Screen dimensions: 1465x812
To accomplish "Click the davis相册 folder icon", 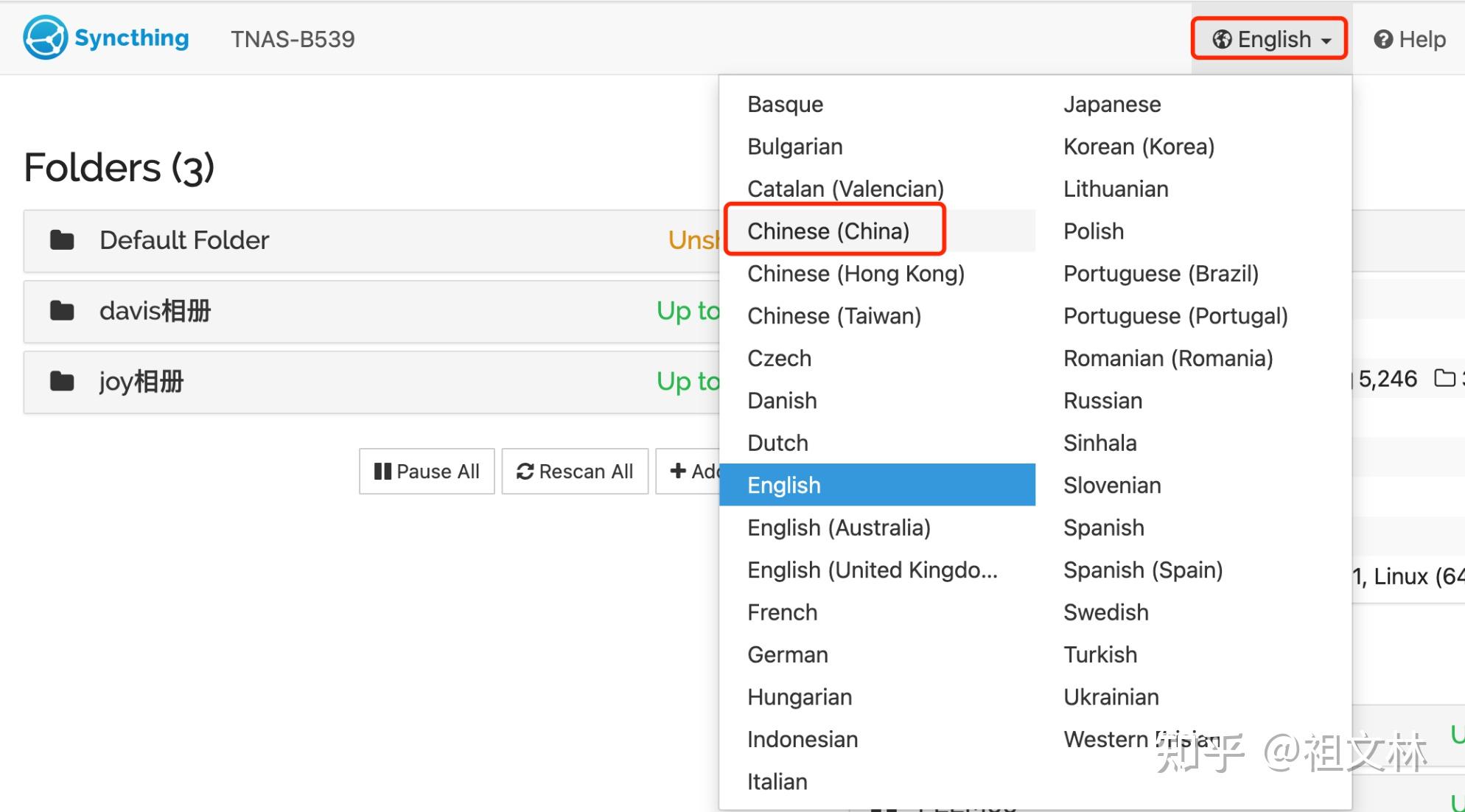I will pos(62,311).
